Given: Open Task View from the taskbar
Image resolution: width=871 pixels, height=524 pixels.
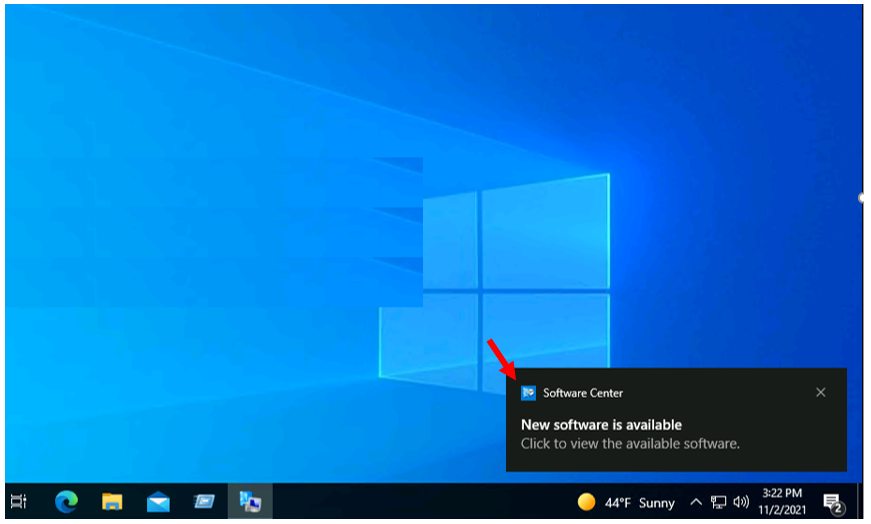Looking at the screenshot, I should pos(18,501).
